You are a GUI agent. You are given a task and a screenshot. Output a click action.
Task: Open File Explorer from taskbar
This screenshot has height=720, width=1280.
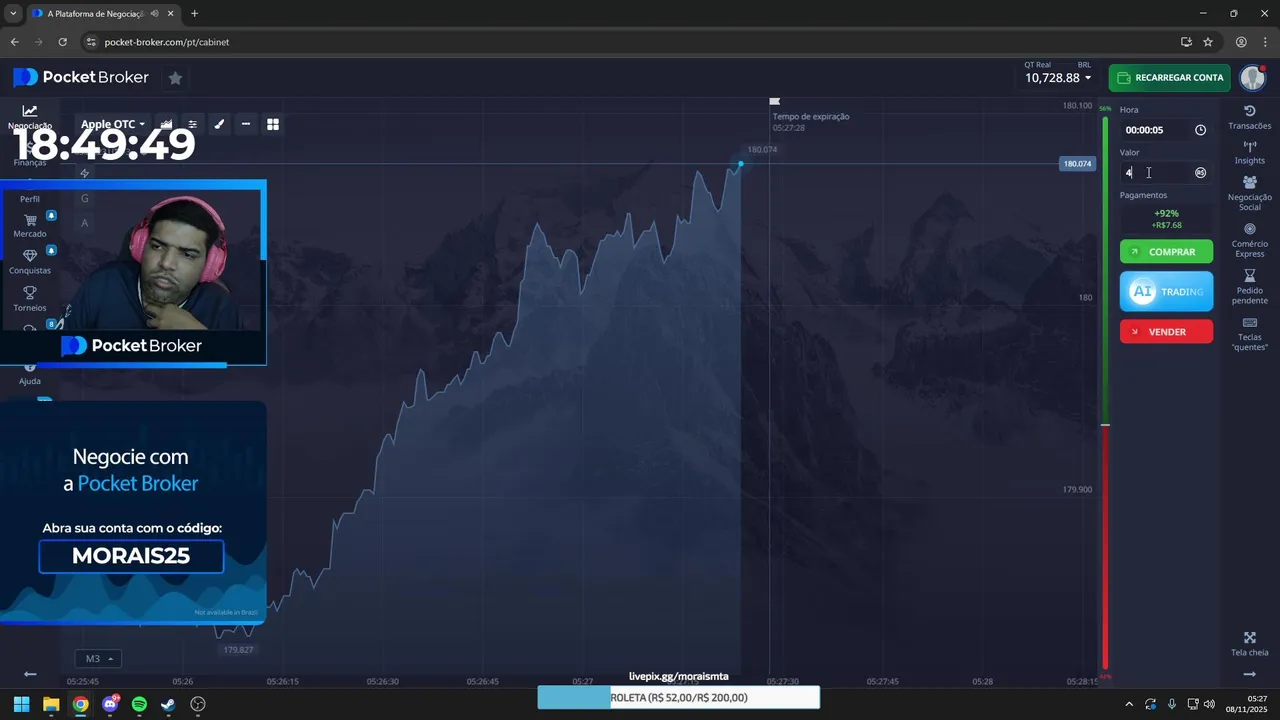pos(51,704)
